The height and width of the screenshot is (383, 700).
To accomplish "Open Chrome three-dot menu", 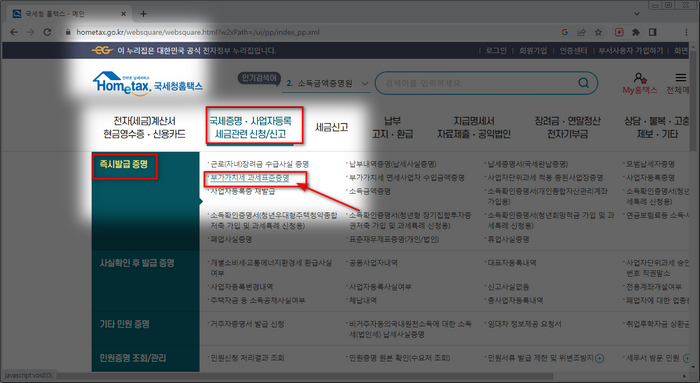I will pyautogui.click(x=686, y=32).
